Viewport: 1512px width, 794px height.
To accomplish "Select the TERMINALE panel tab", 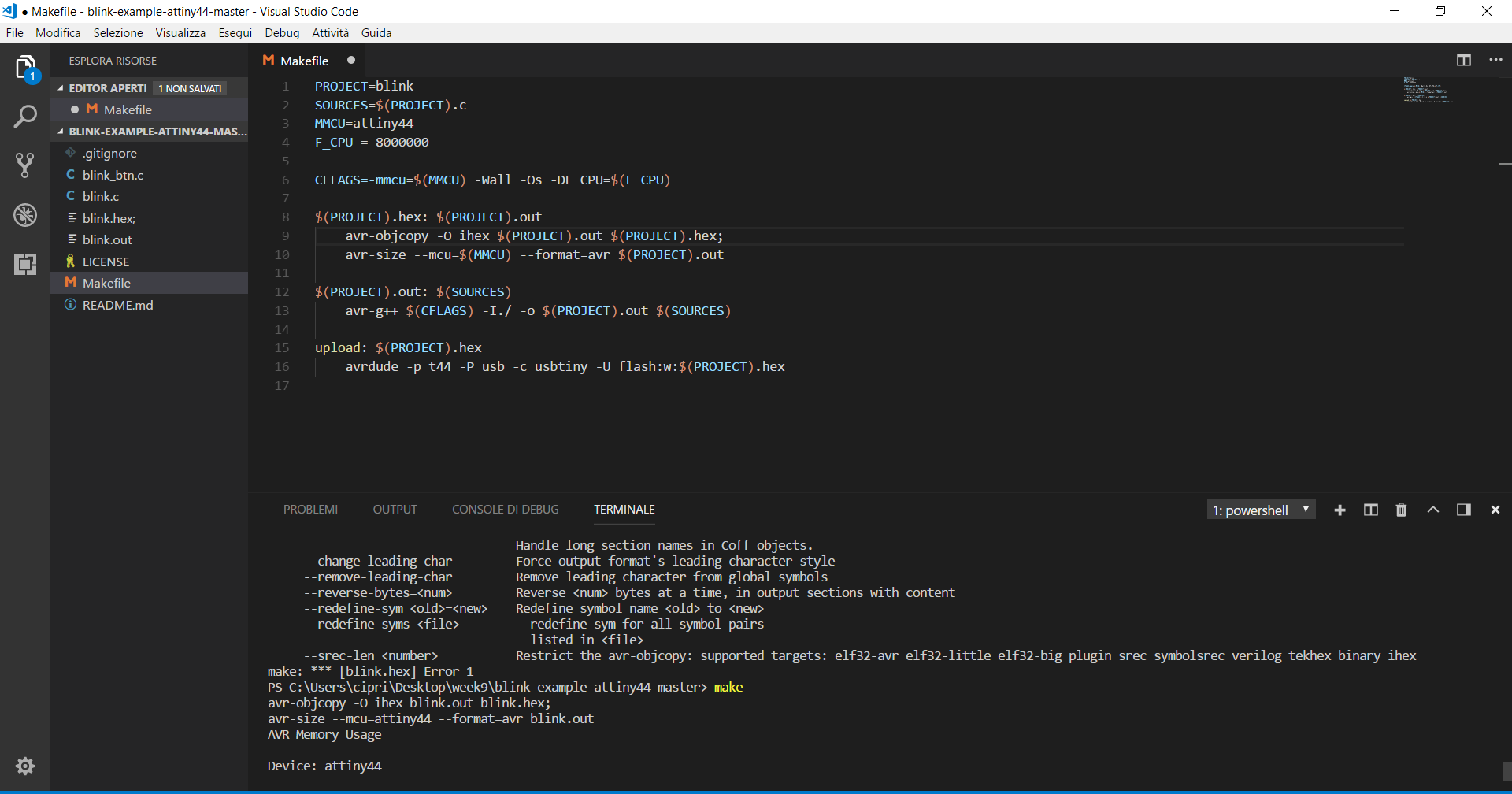I will [x=624, y=510].
